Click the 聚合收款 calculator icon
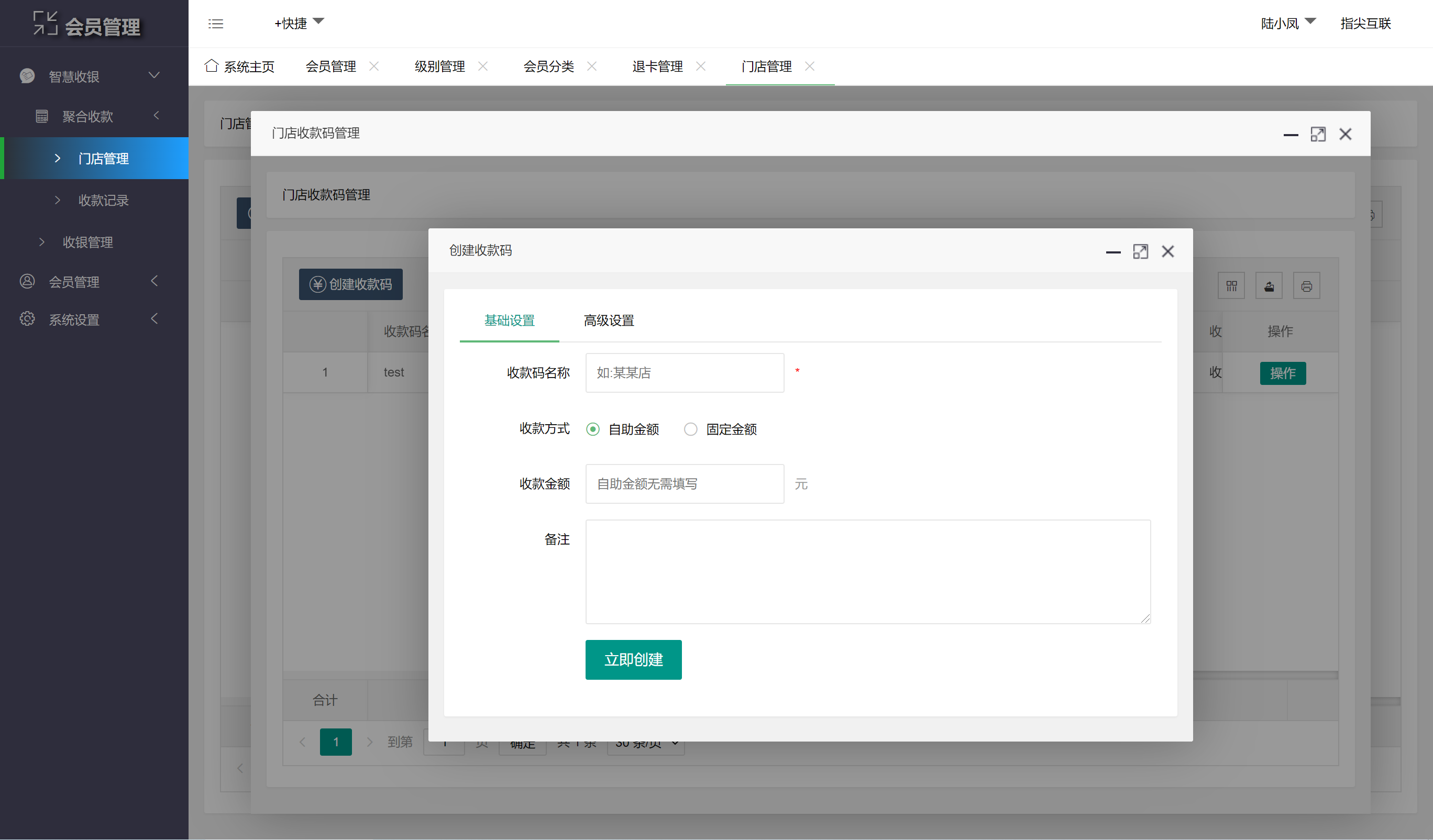Image resolution: width=1433 pixels, height=840 pixels. click(41, 116)
